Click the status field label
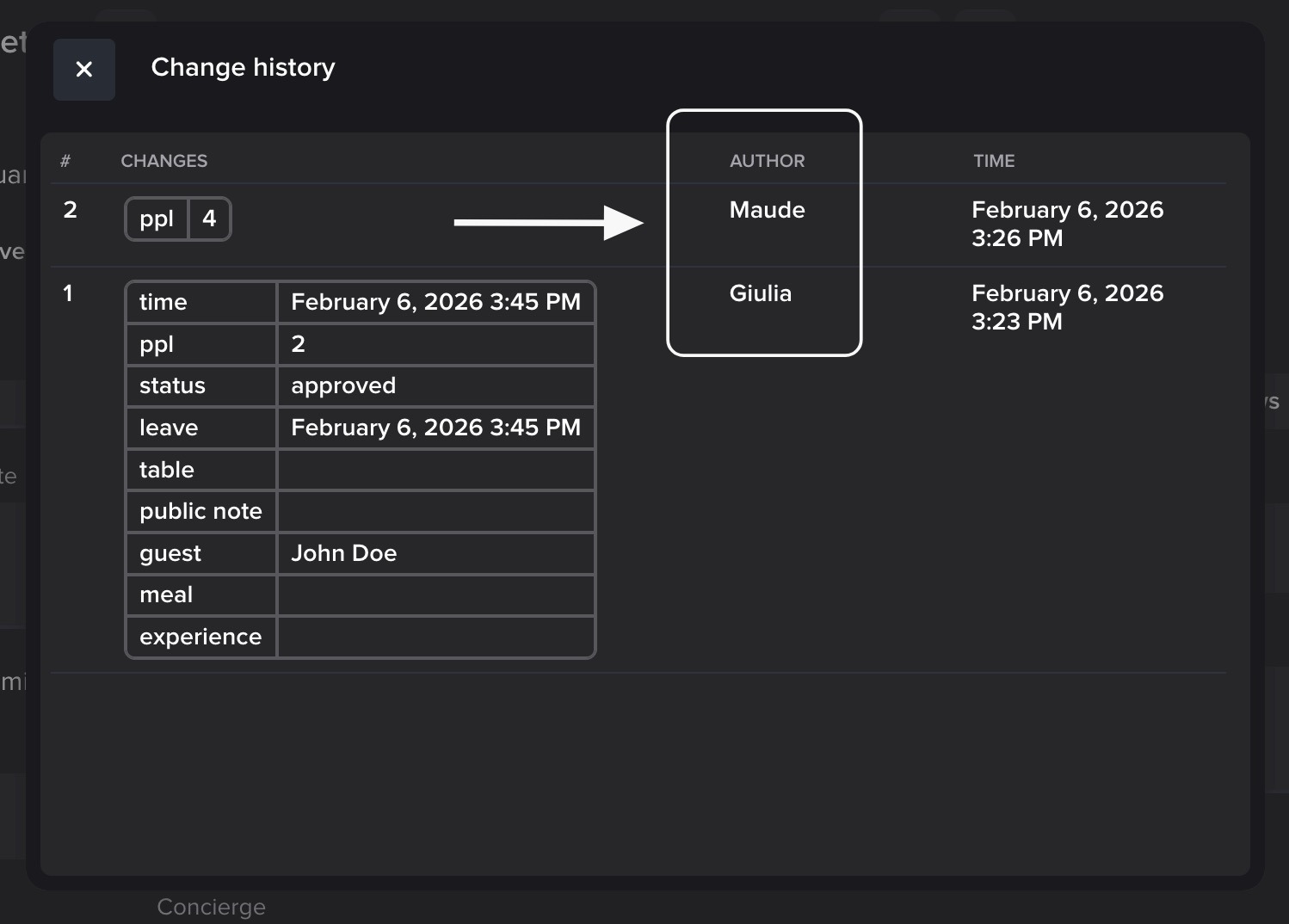This screenshot has width=1289, height=924. click(172, 385)
